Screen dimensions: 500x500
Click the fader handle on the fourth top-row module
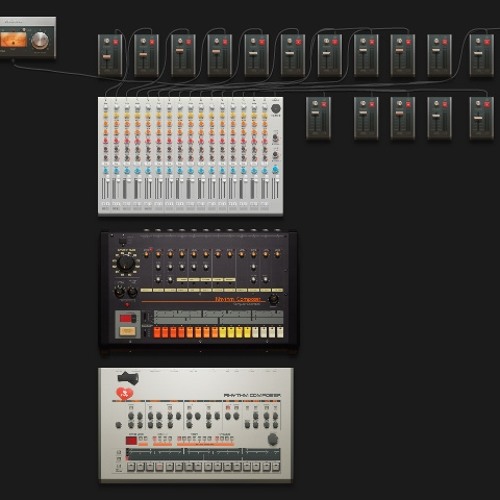[x=216, y=52]
